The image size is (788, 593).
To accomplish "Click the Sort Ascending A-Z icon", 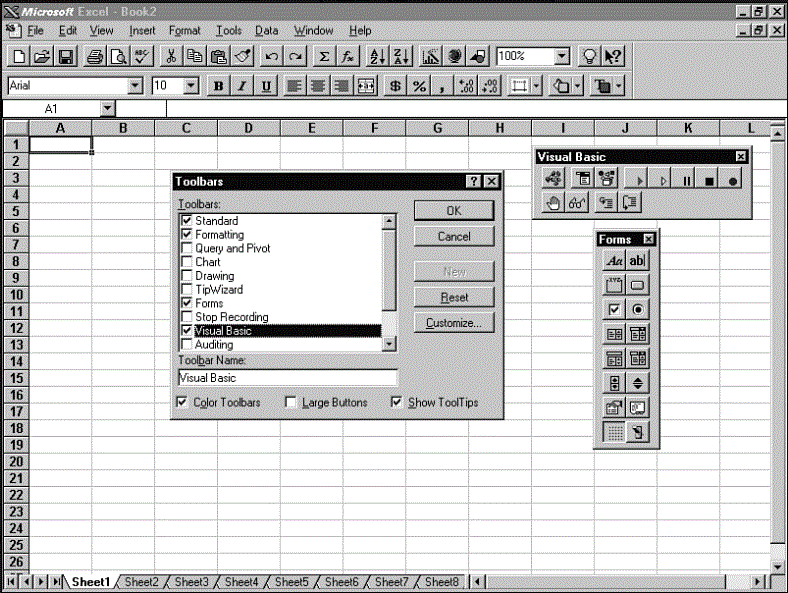I will [377, 56].
